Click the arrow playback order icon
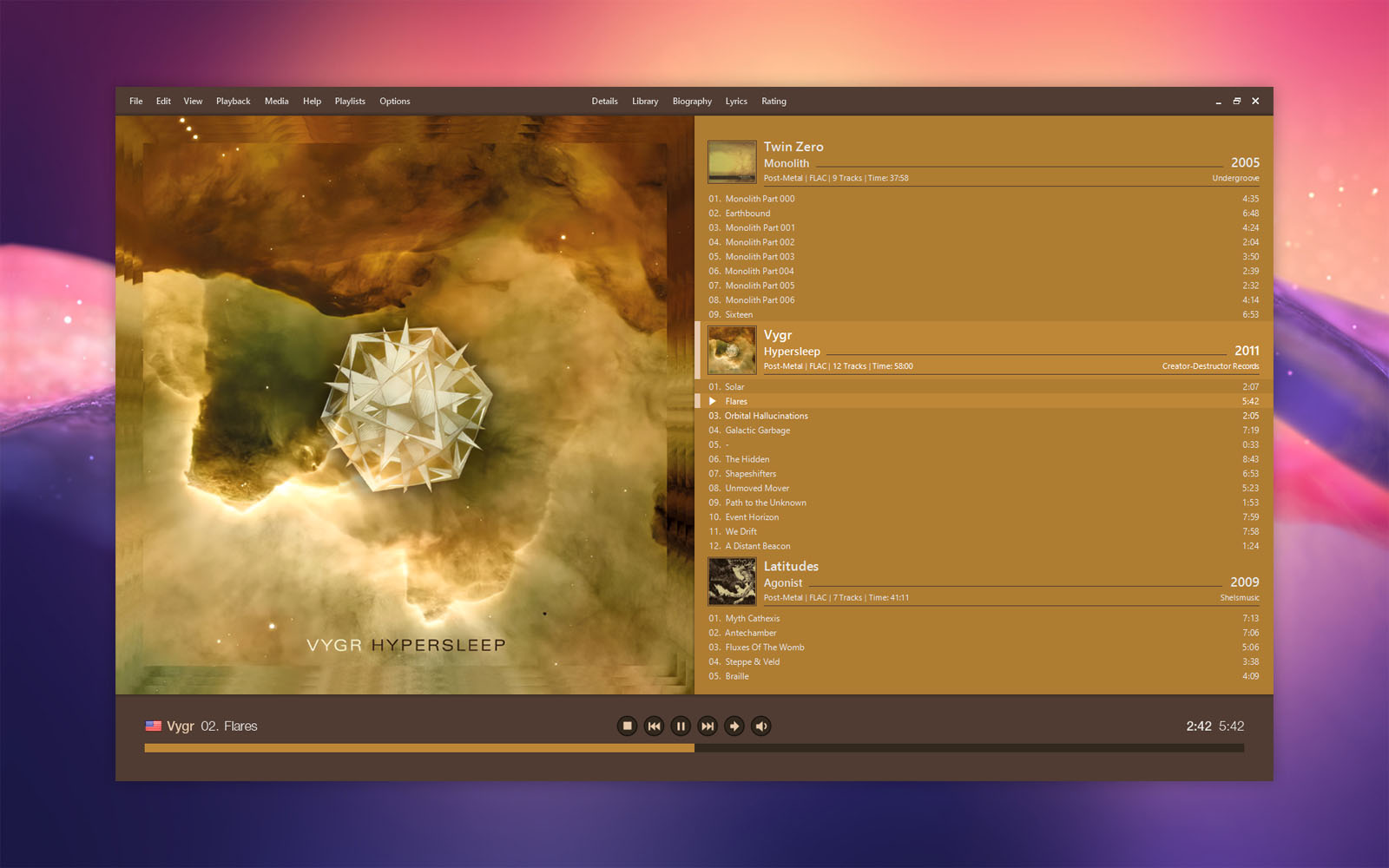Screen dimensions: 1389x868 coord(734,726)
